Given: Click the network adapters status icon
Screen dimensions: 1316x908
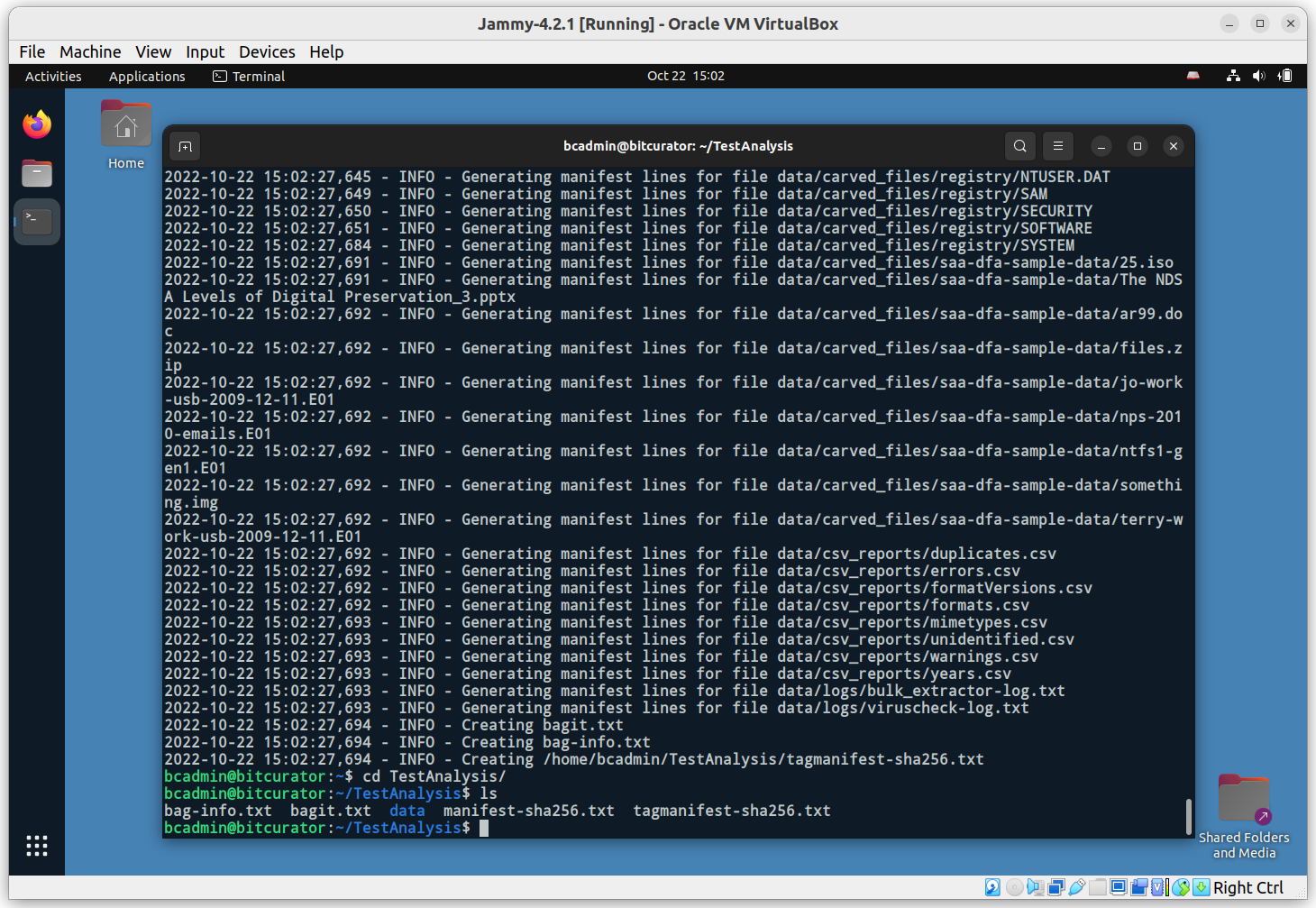Looking at the screenshot, I should point(1056,887).
